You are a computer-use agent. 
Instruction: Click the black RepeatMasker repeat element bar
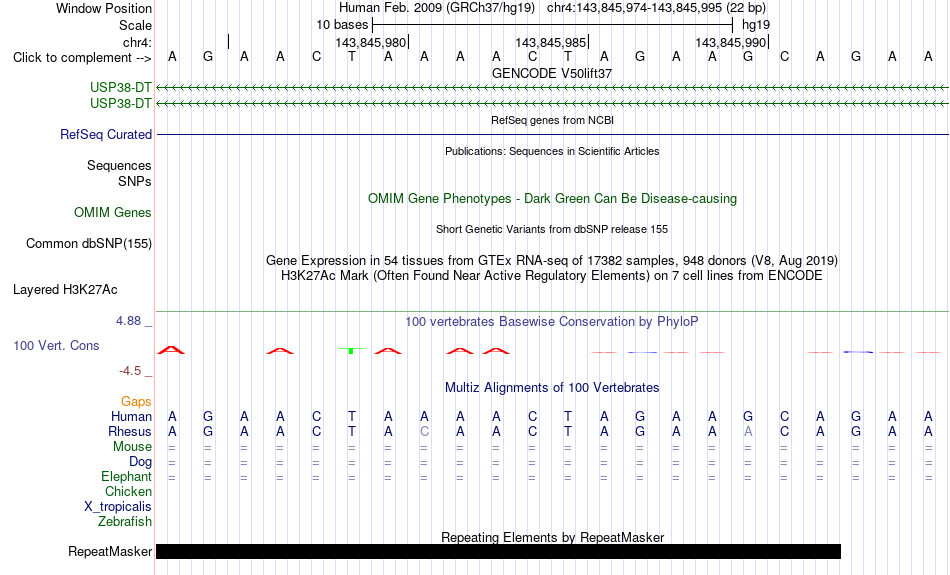pos(498,551)
